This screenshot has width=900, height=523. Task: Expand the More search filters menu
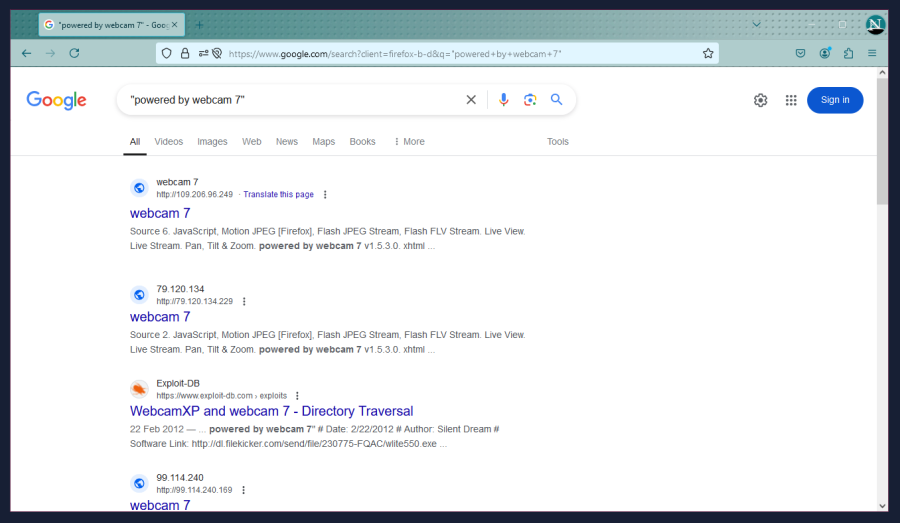click(x=409, y=142)
